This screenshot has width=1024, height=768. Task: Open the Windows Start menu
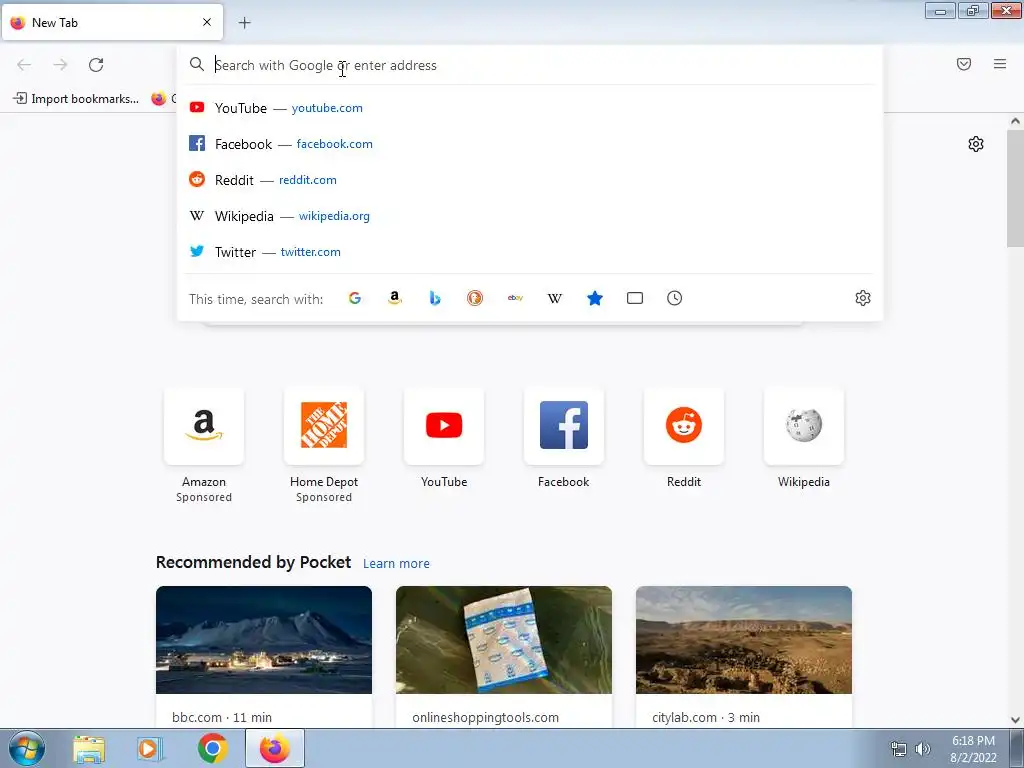tap(26, 748)
